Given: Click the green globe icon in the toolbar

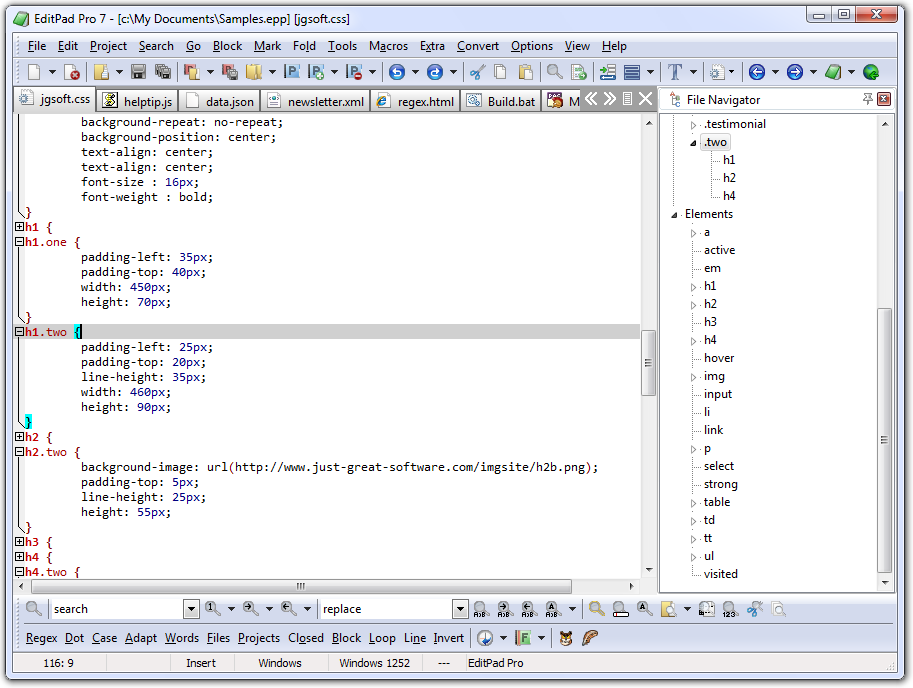Looking at the screenshot, I should (x=871, y=72).
